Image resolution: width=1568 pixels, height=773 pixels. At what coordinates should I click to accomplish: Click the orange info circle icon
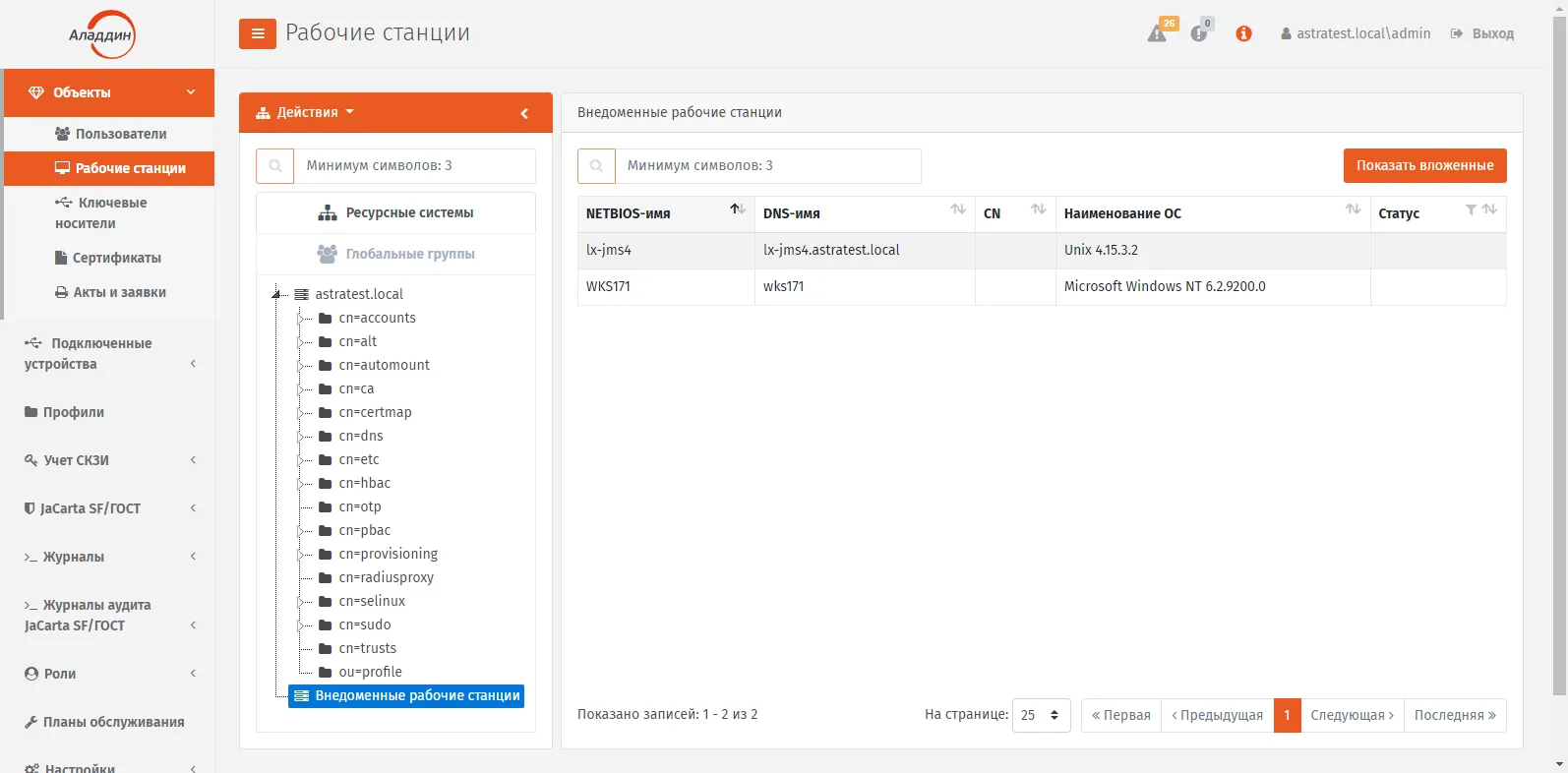click(x=1243, y=33)
